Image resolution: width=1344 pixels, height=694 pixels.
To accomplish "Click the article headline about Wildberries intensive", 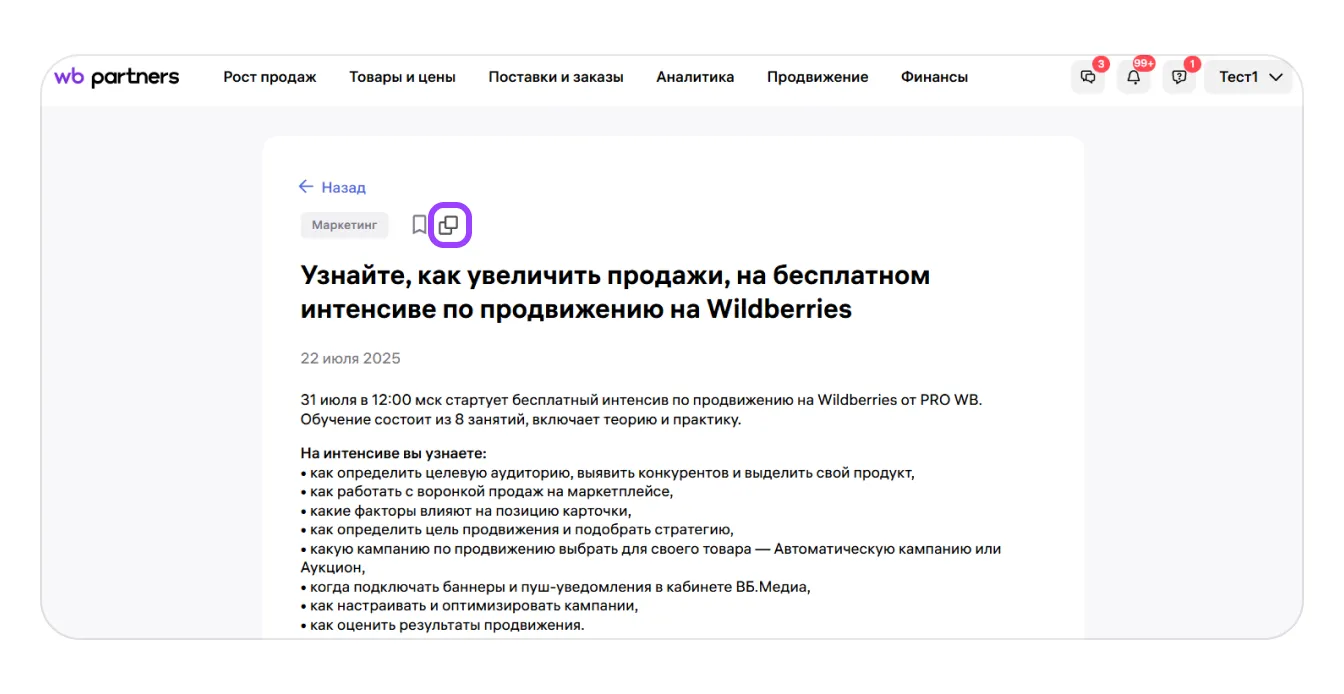I will pos(615,292).
